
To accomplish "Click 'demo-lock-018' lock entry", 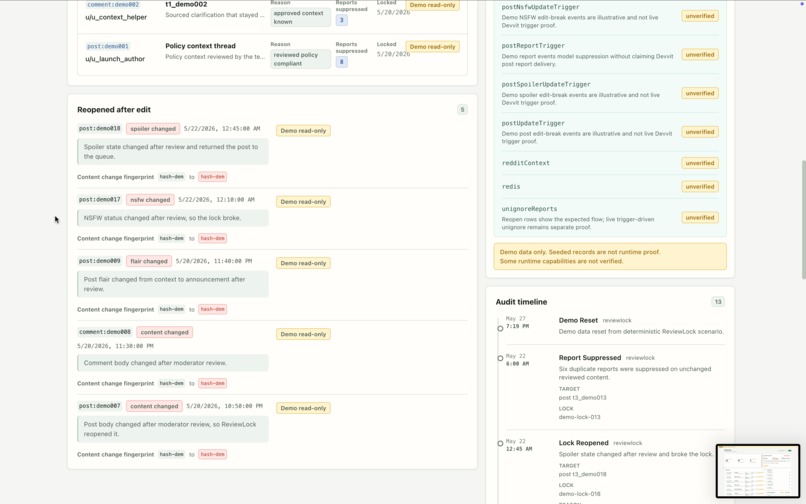I will [579, 494].
